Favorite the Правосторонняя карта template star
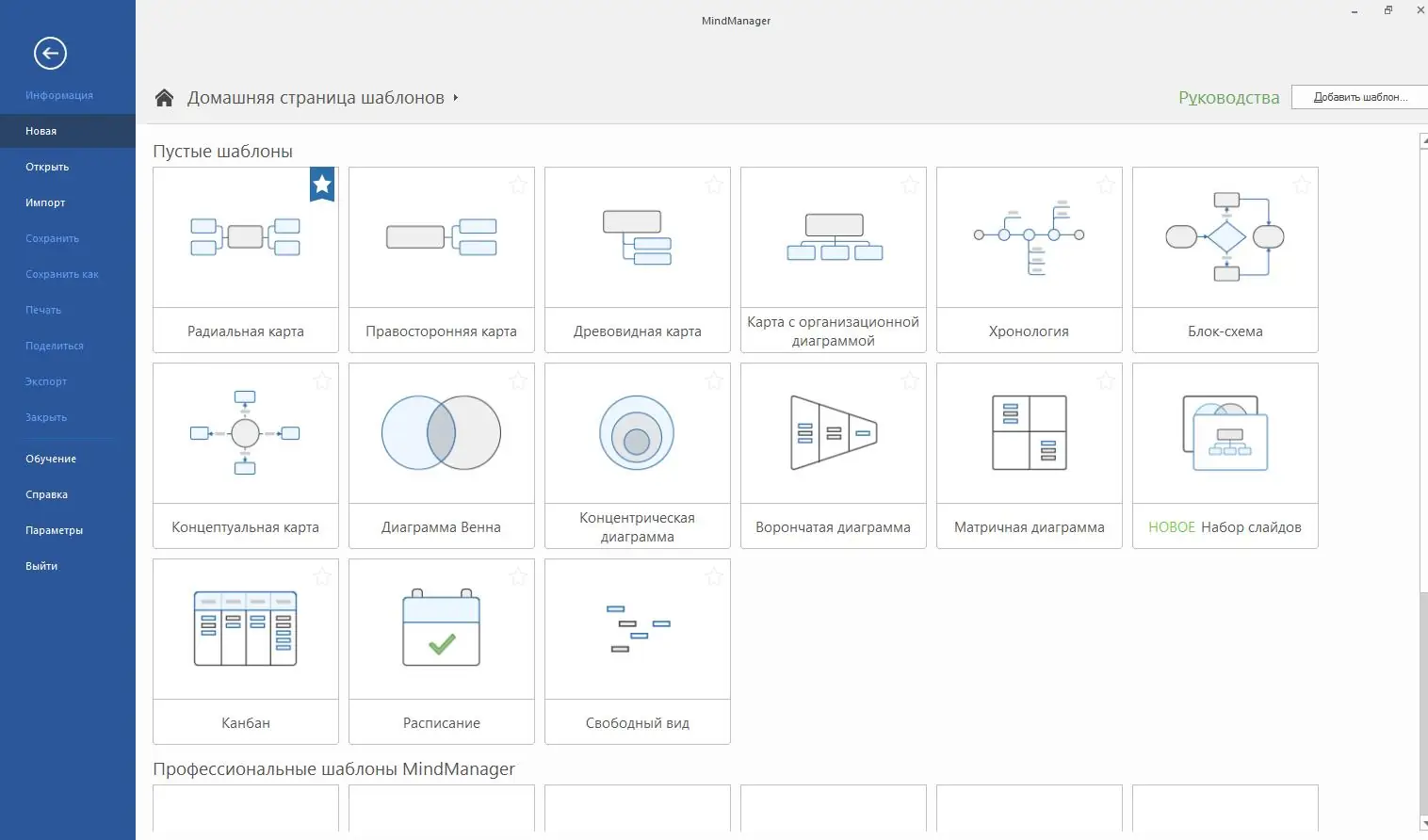 pyautogui.click(x=518, y=186)
